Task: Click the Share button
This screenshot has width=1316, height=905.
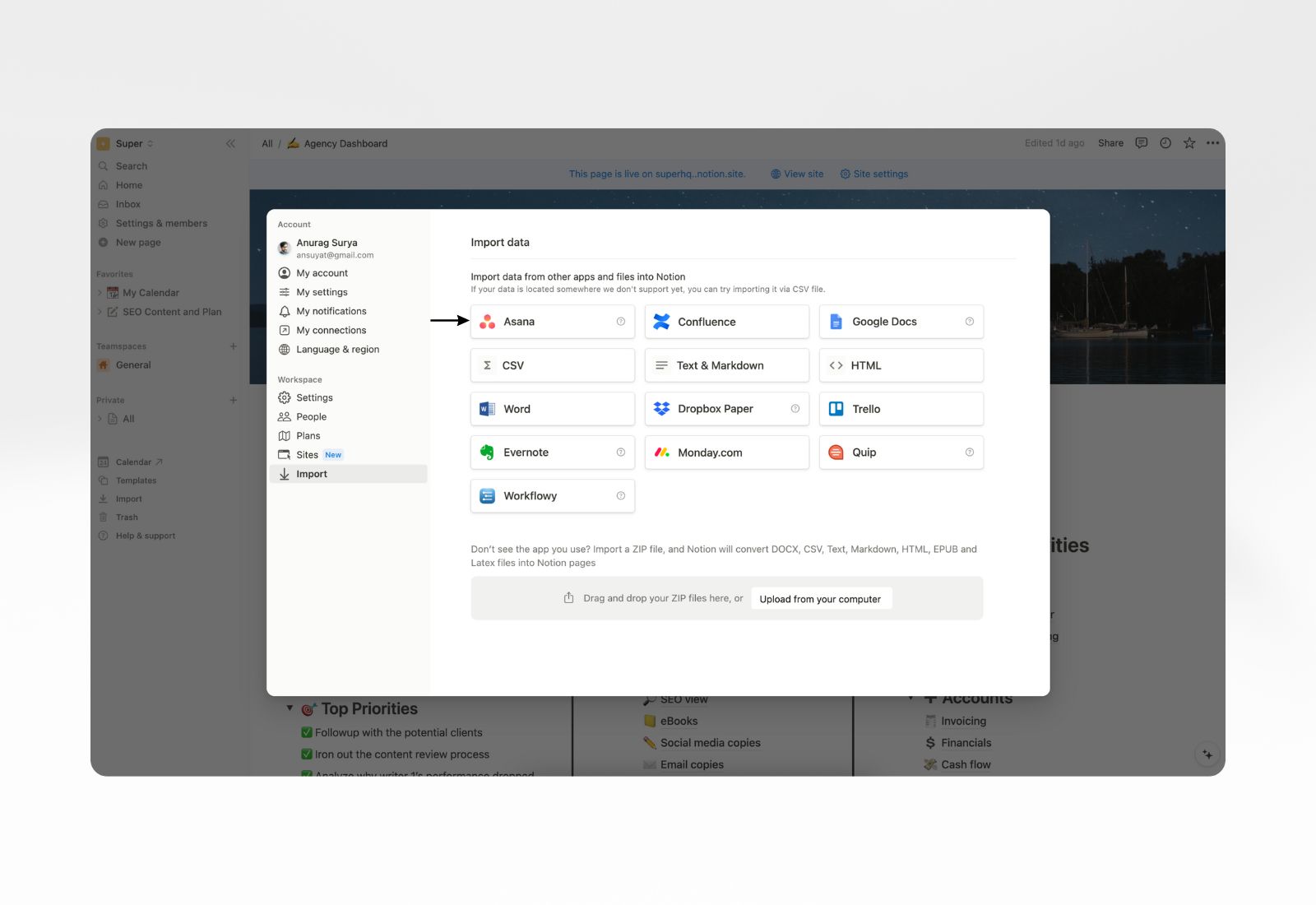Action: click(x=1110, y=143)
